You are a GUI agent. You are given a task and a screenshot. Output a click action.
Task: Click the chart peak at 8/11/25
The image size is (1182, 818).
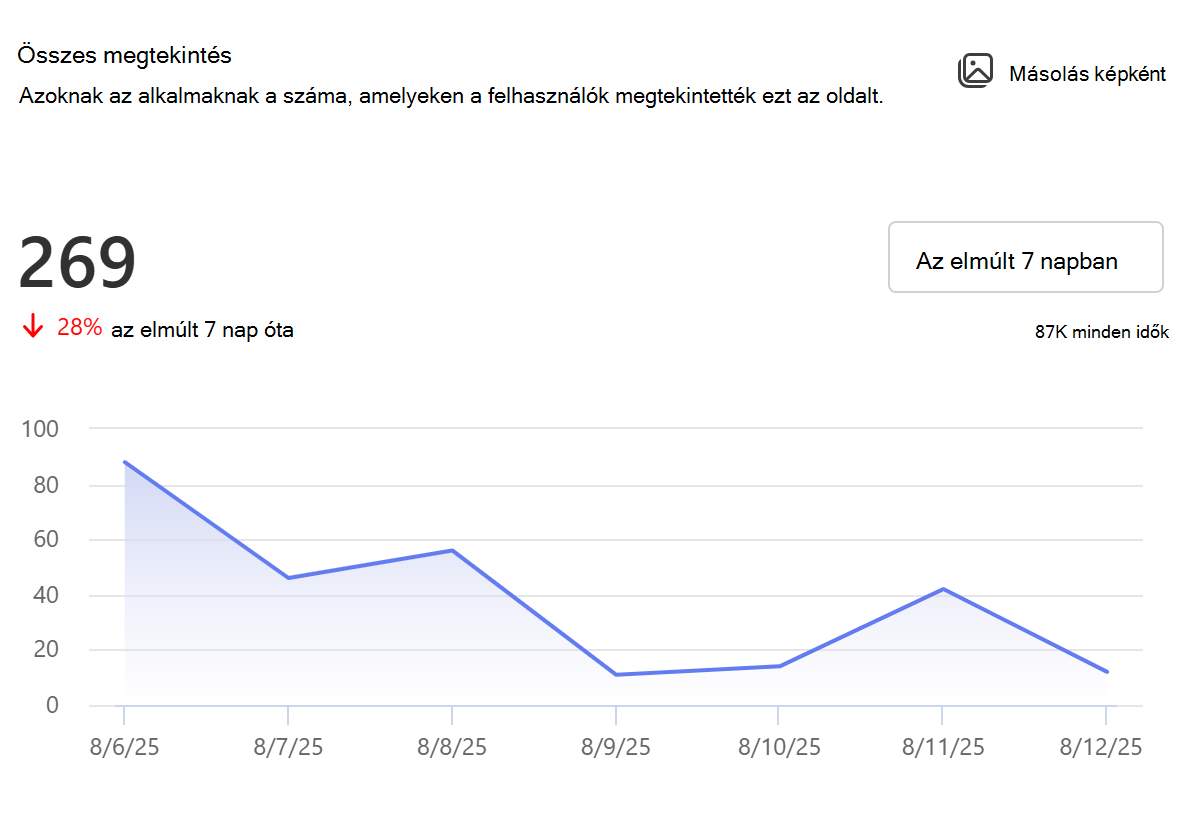943,589
